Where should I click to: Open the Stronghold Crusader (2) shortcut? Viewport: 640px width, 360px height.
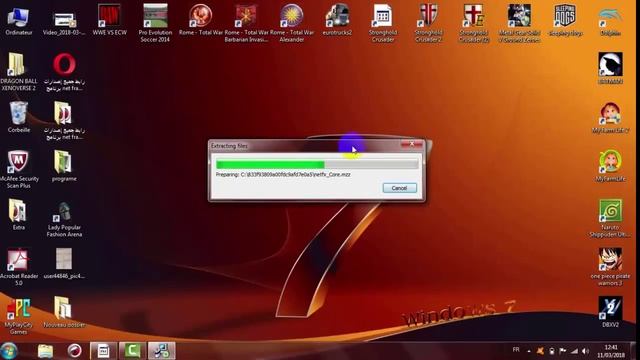pyautogui.click(x=474, y=23)
